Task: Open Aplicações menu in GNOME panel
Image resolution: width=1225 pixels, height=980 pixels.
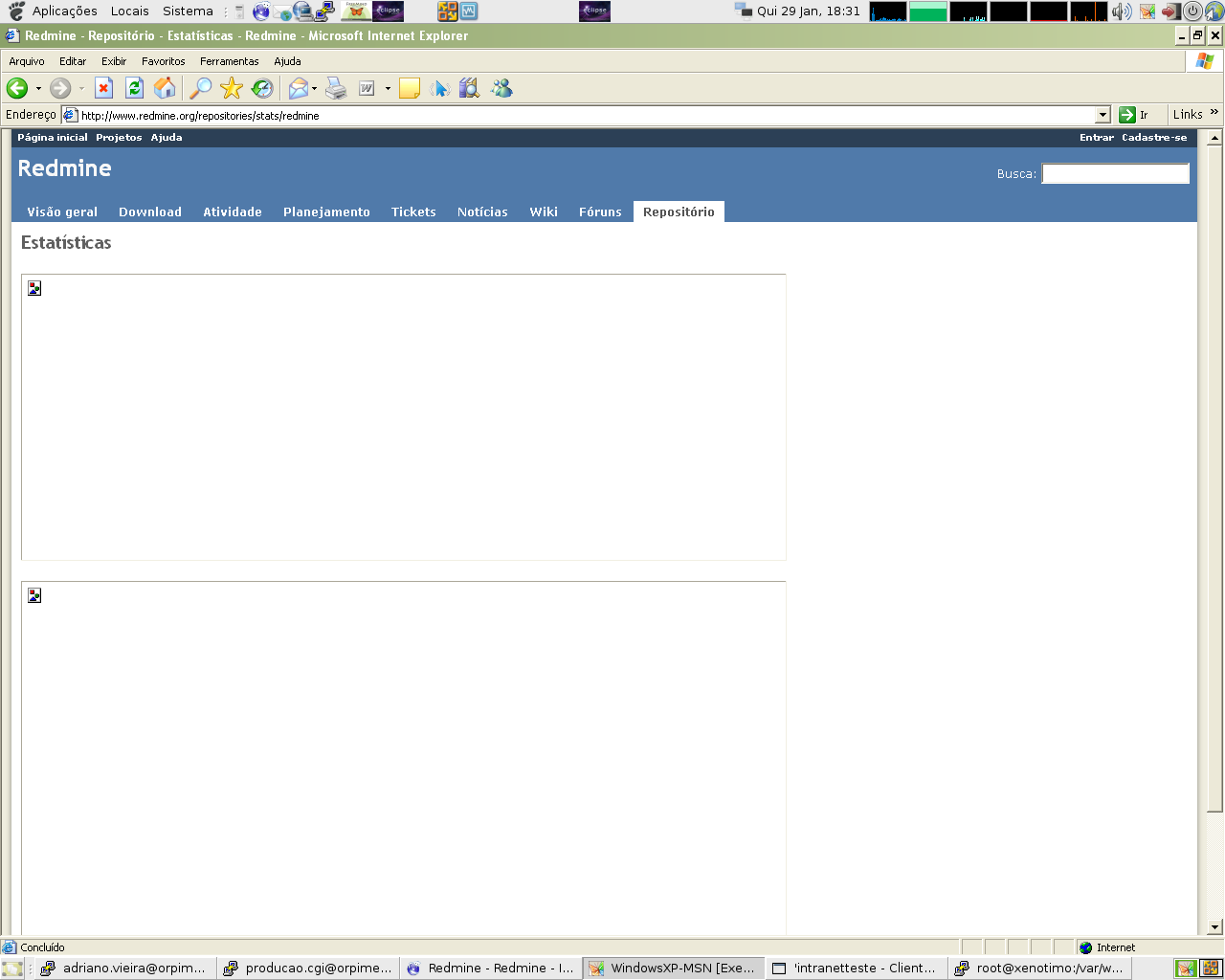Action: tap(65, 11)
